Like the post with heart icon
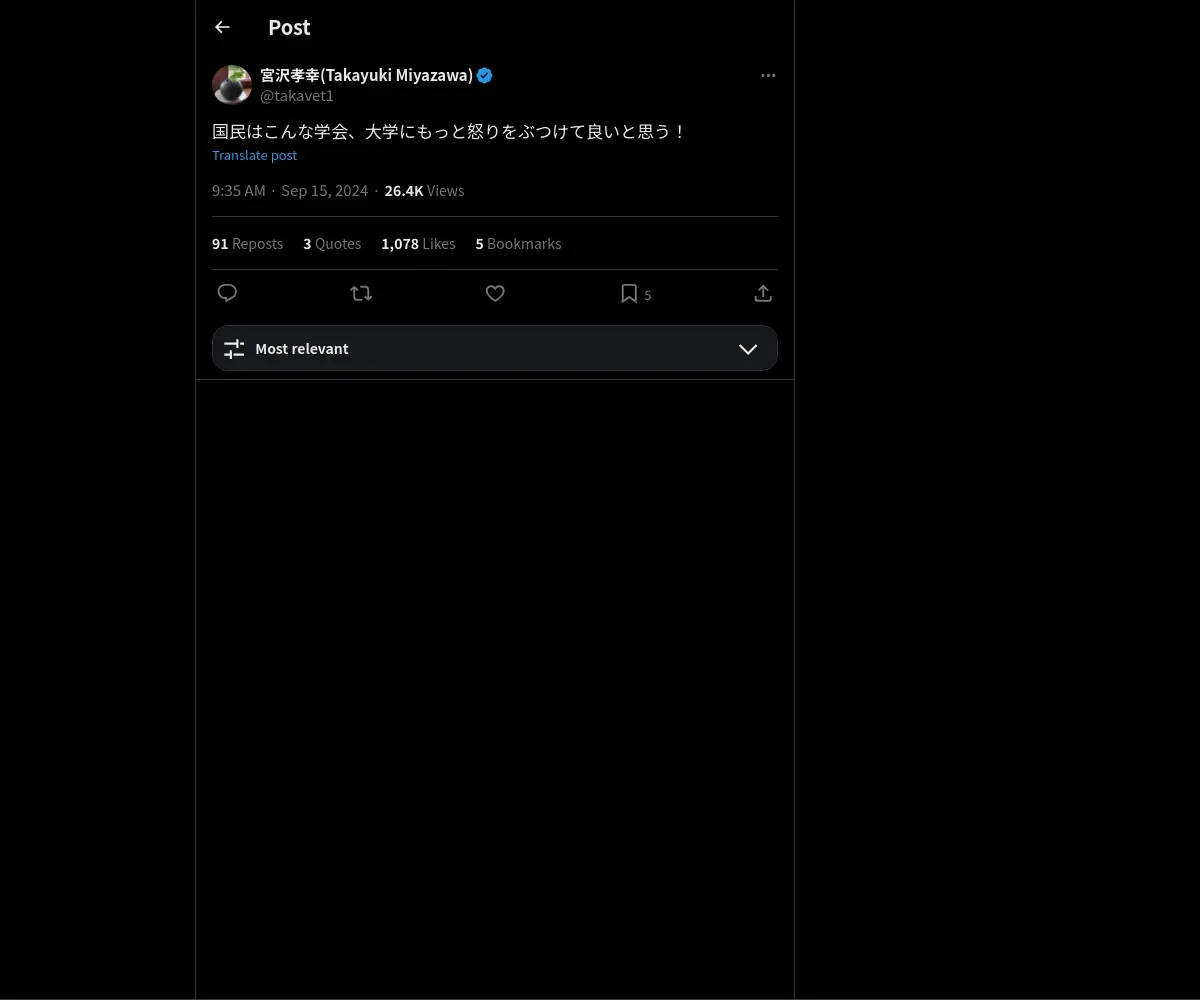 (495, 293)
